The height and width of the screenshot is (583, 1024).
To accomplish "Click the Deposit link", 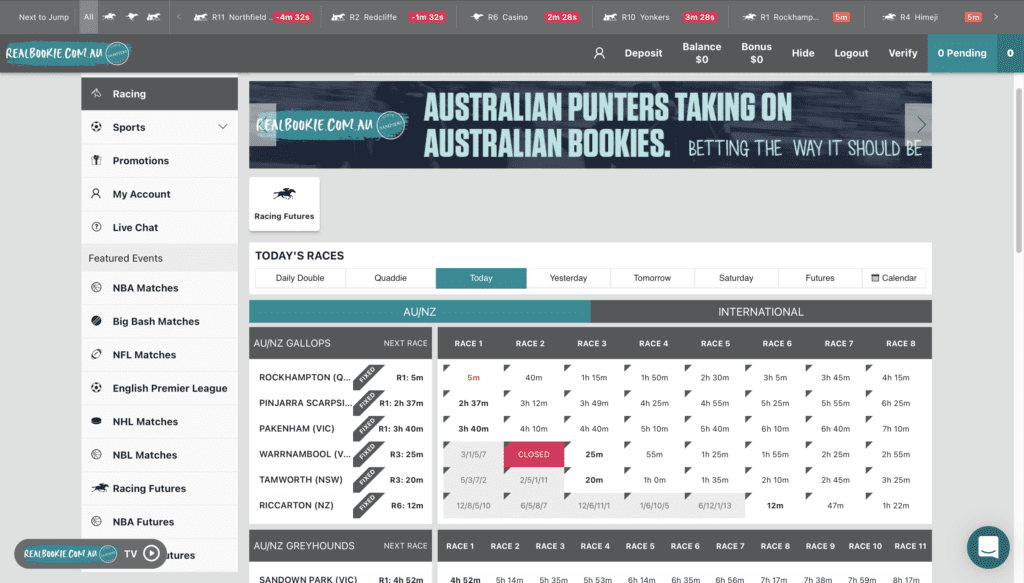I will (643, 53).
